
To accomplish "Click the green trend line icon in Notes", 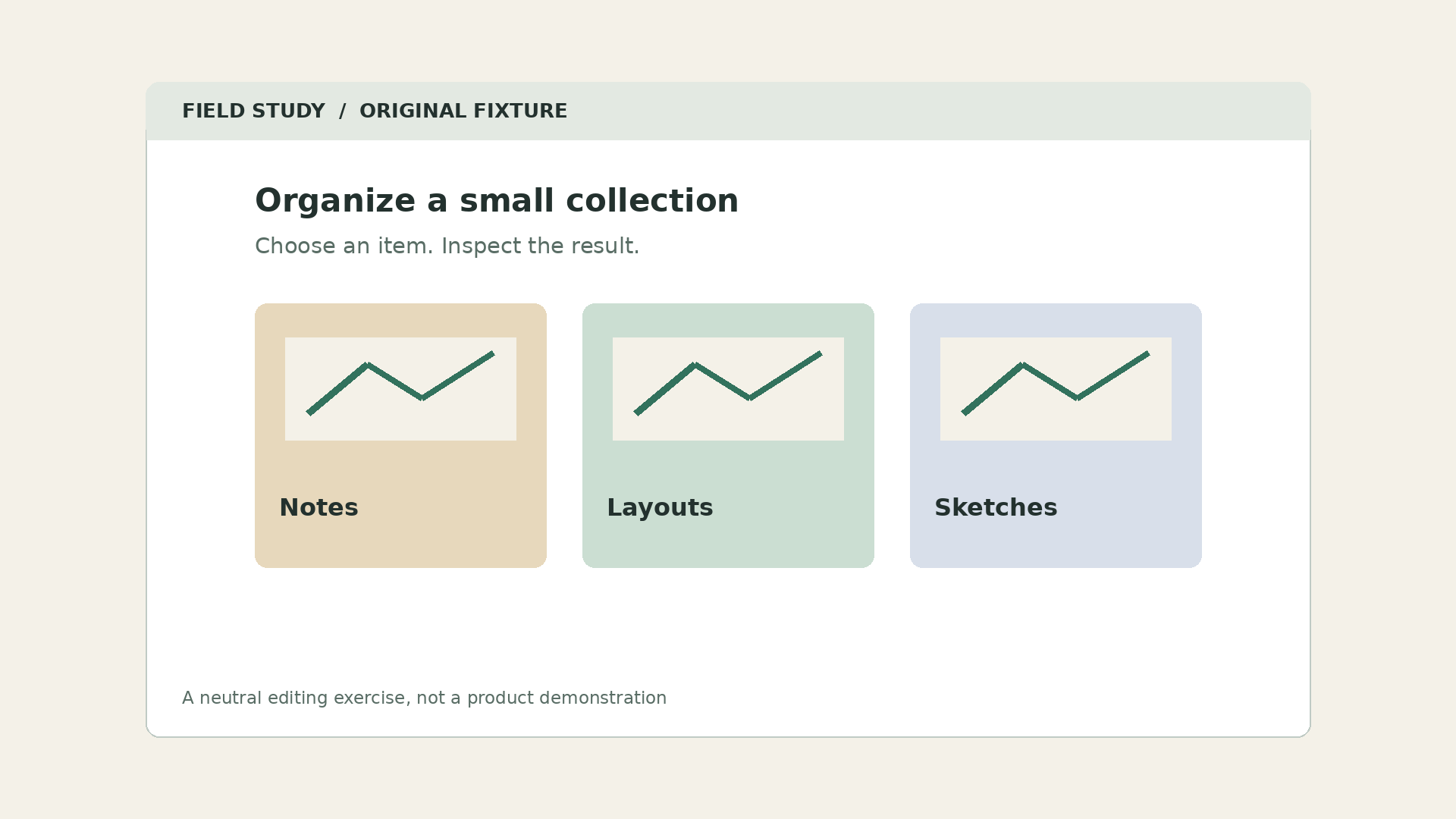I will click(400, 383).
